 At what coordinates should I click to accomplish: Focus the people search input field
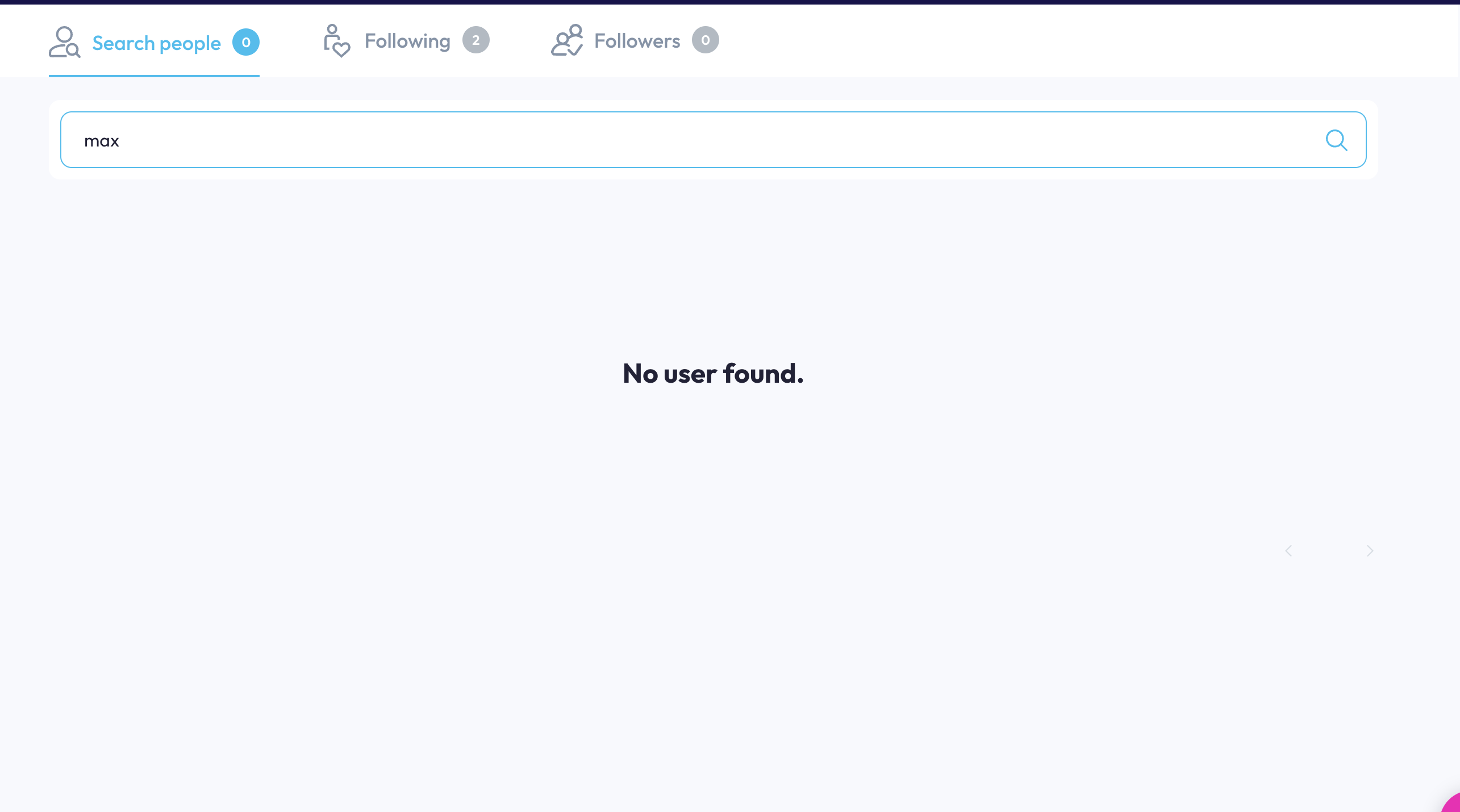(713, 140)
